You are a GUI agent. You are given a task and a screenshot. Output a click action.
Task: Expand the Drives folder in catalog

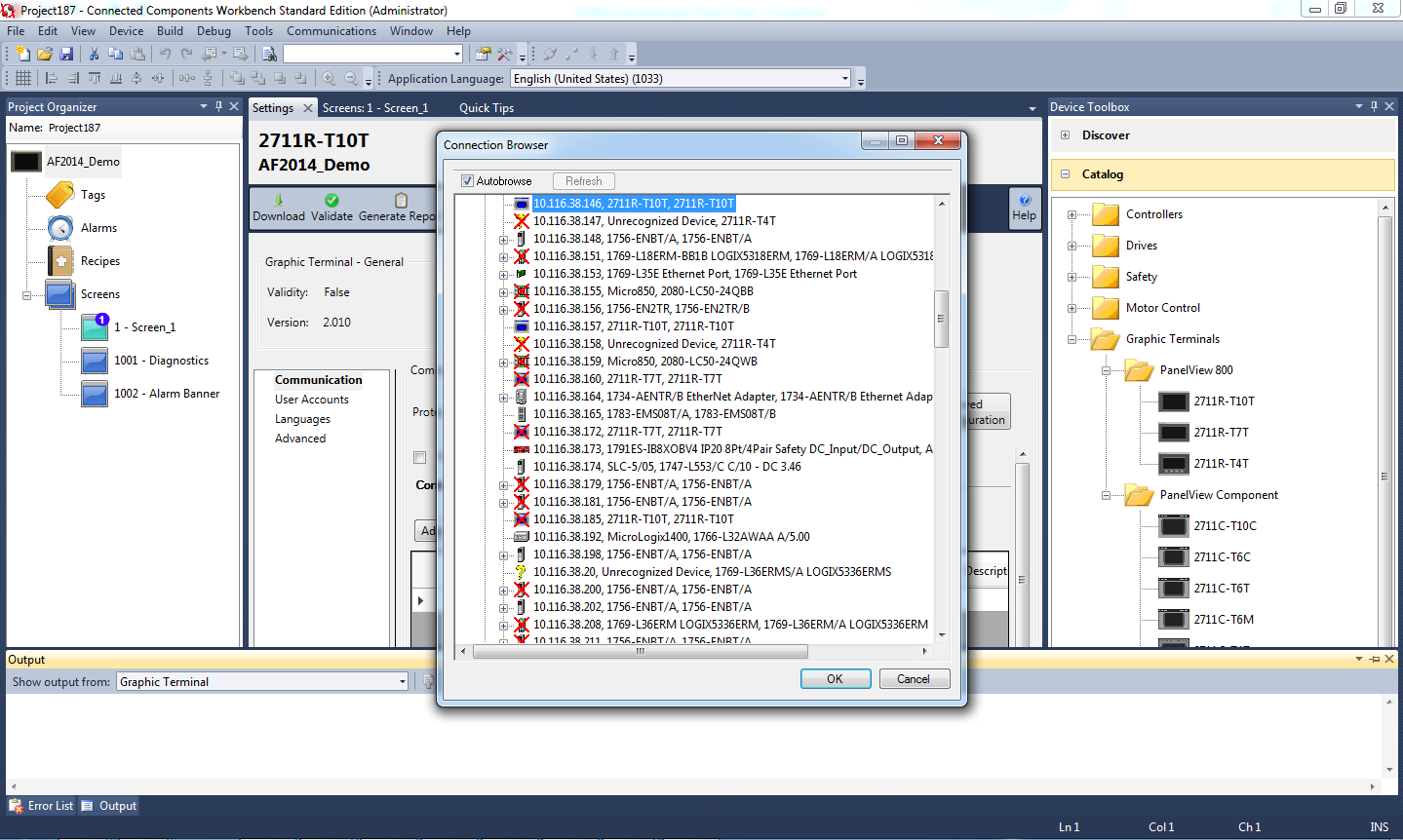pos(1072,247)
